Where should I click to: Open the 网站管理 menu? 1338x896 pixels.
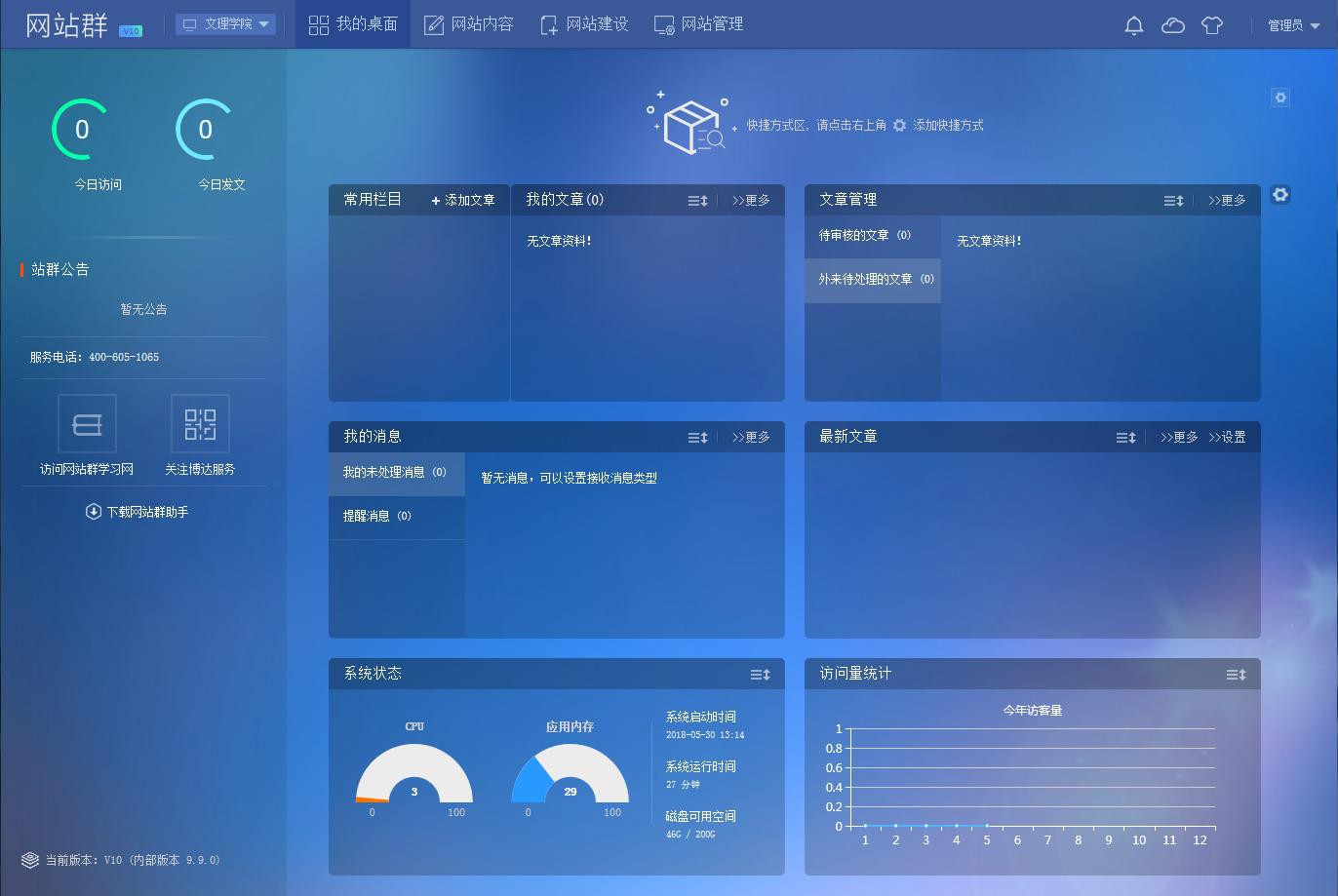pos(698,24)
